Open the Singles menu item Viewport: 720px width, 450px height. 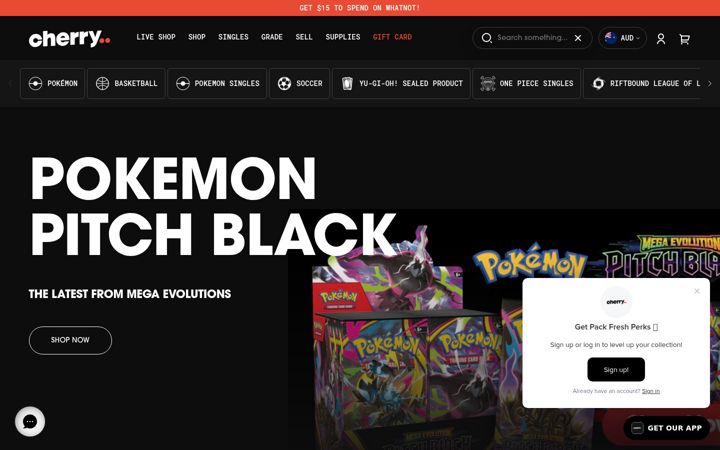233,37
